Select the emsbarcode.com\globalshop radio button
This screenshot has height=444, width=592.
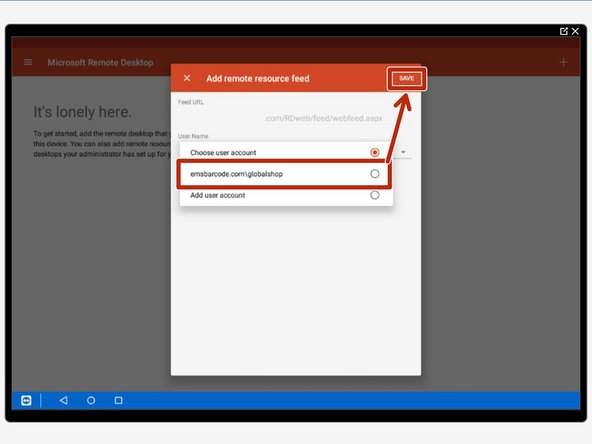[x=375, y=174]
